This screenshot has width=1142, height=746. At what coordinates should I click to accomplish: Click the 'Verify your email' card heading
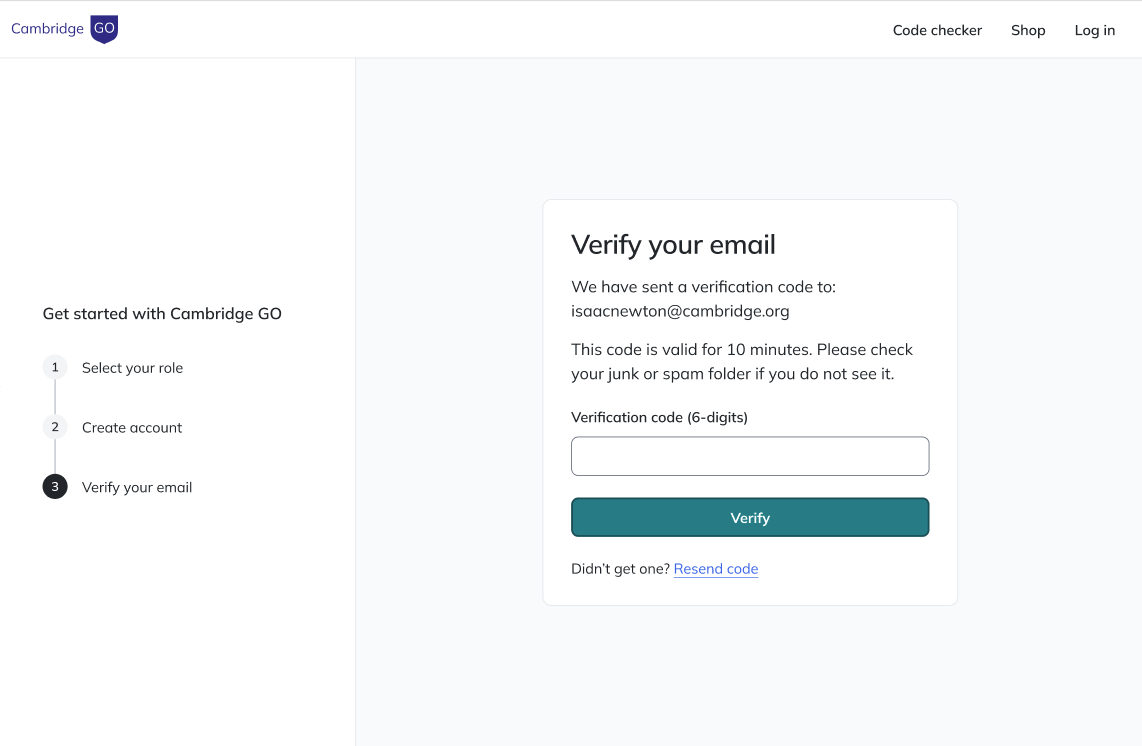point(673,245)
